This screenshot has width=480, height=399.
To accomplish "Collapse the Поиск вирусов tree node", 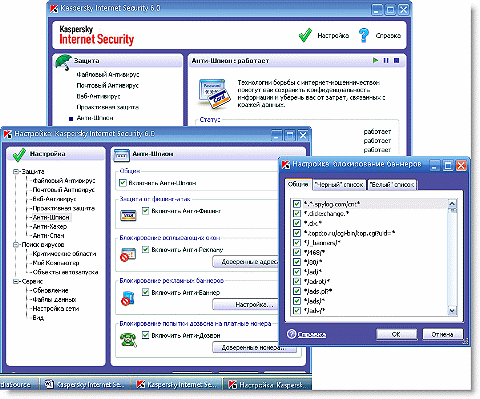I will coord(16,245).
